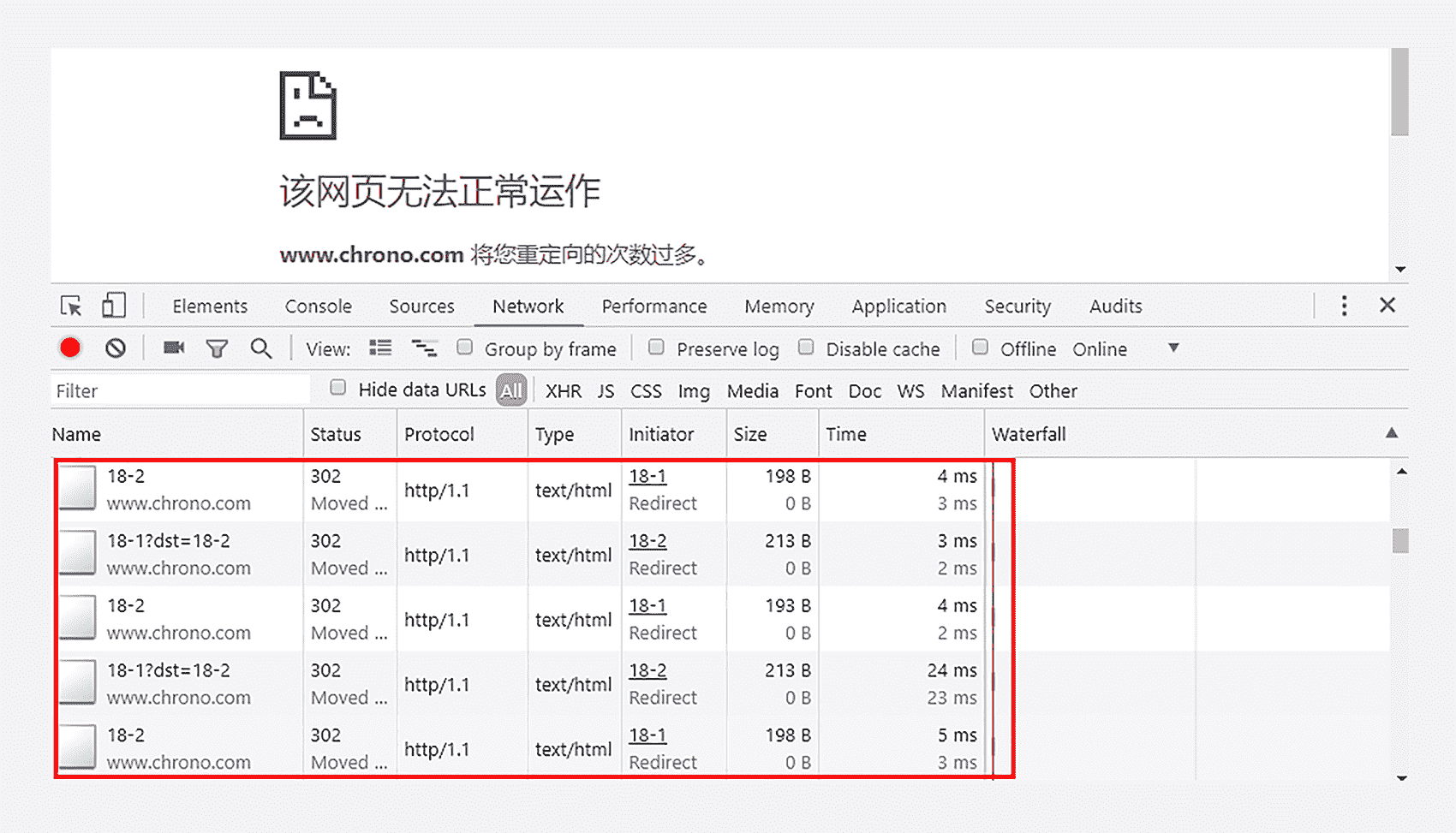
Task: Filter requests by CSS
Action: pos(646,391)
